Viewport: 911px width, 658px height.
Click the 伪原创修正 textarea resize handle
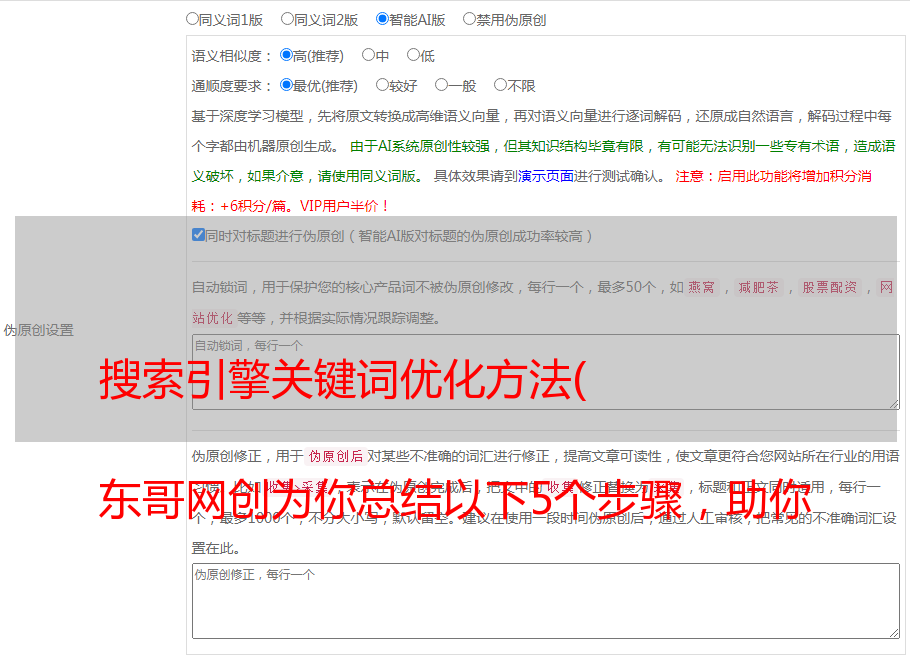tap(893, 632)
